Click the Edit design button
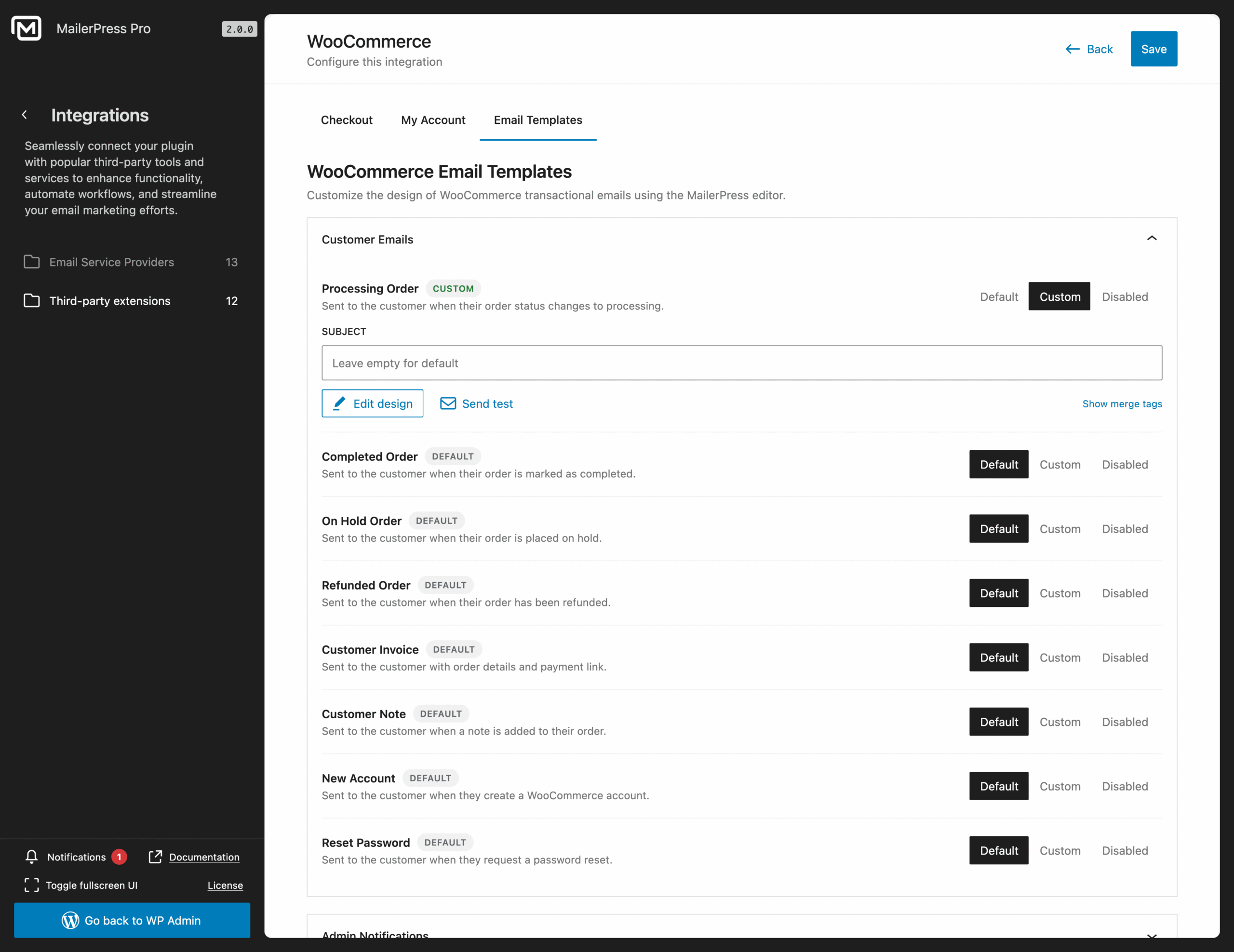 [372, 403]
